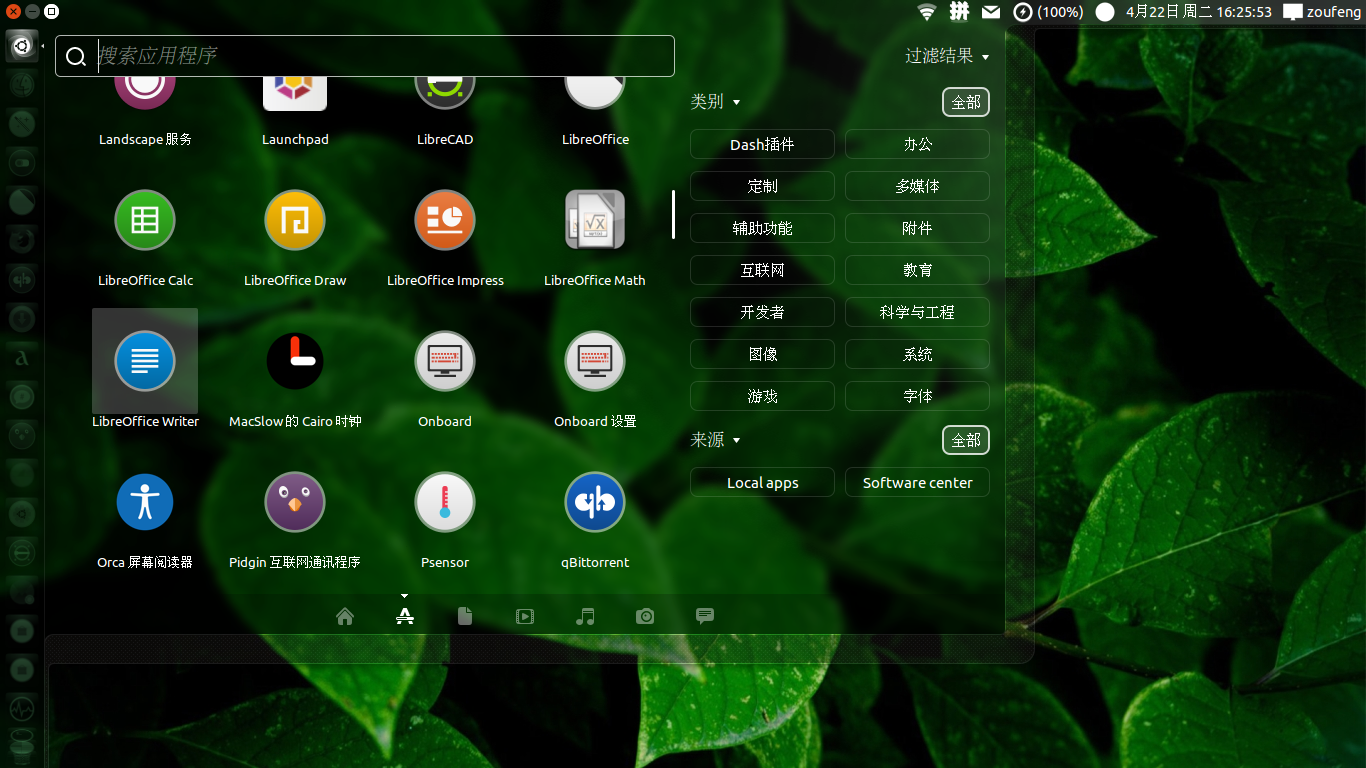Click 全部 button in 类别 section
Image resolution: width=1366 pixels, height=768 pixels.
(x=966, y=102)
